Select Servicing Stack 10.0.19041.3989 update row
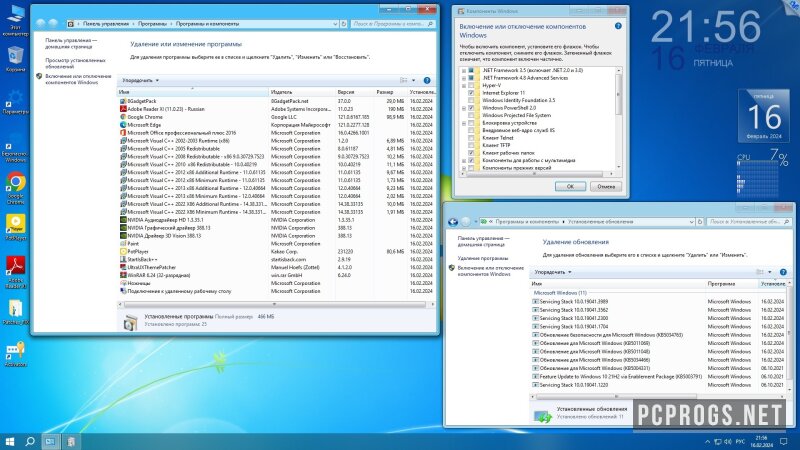The image size is (800, 450). 658,302
